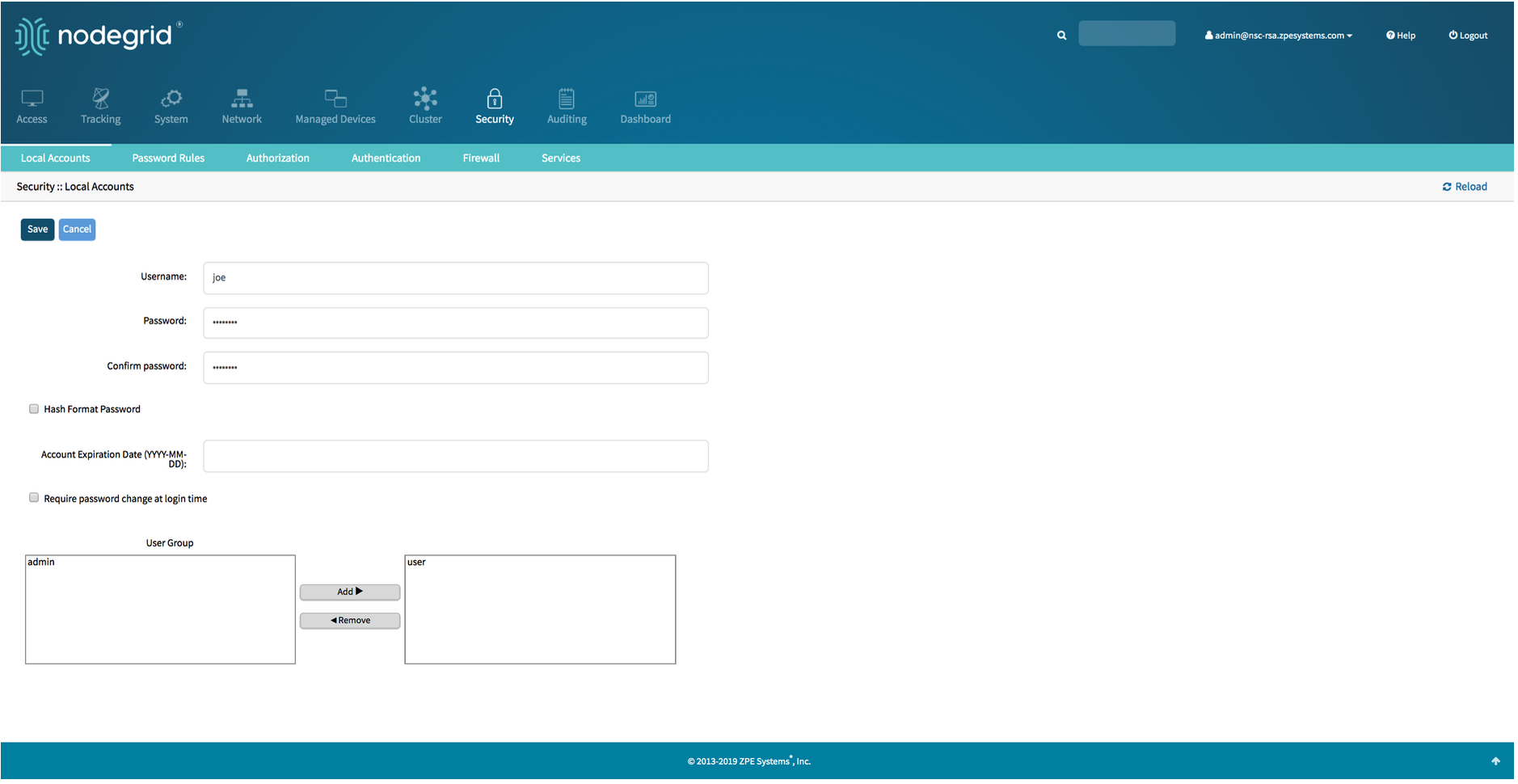Focus the Account Expiration Date field
Image resolution: width=1518 pixels, height=784 pixels.
coord(456,456)
